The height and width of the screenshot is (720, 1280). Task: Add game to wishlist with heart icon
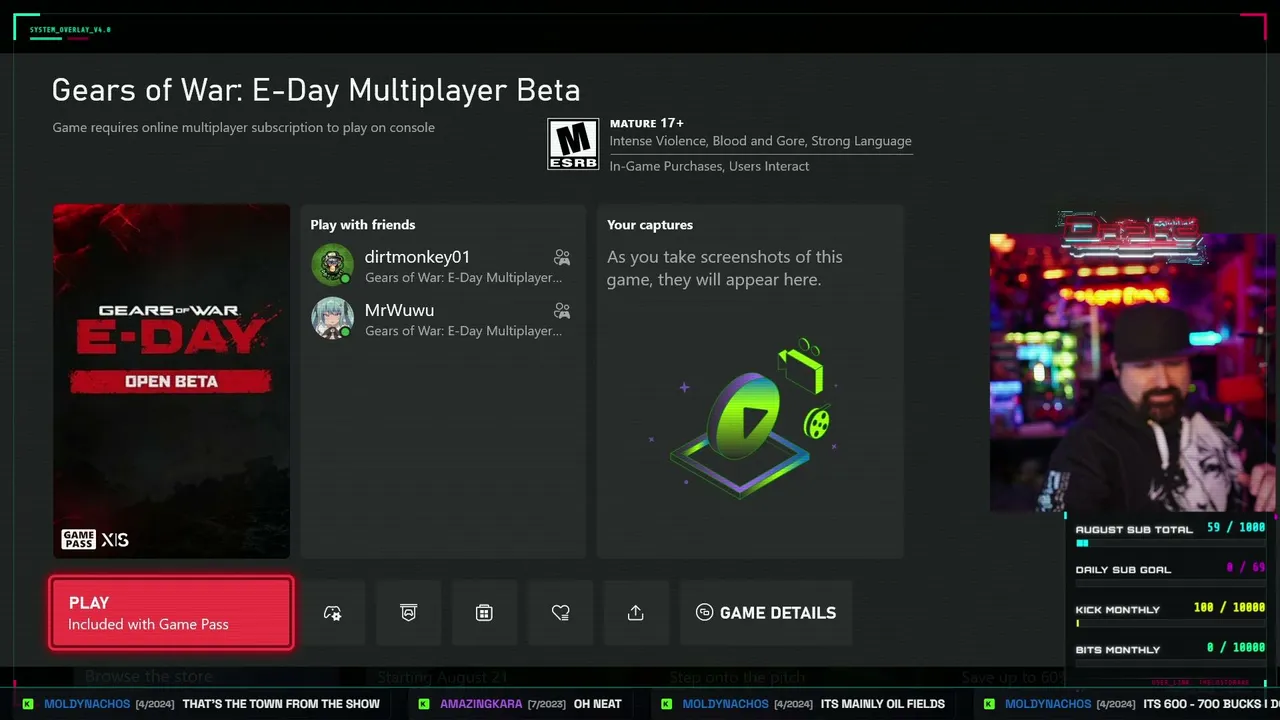click(x=560, y=613)
